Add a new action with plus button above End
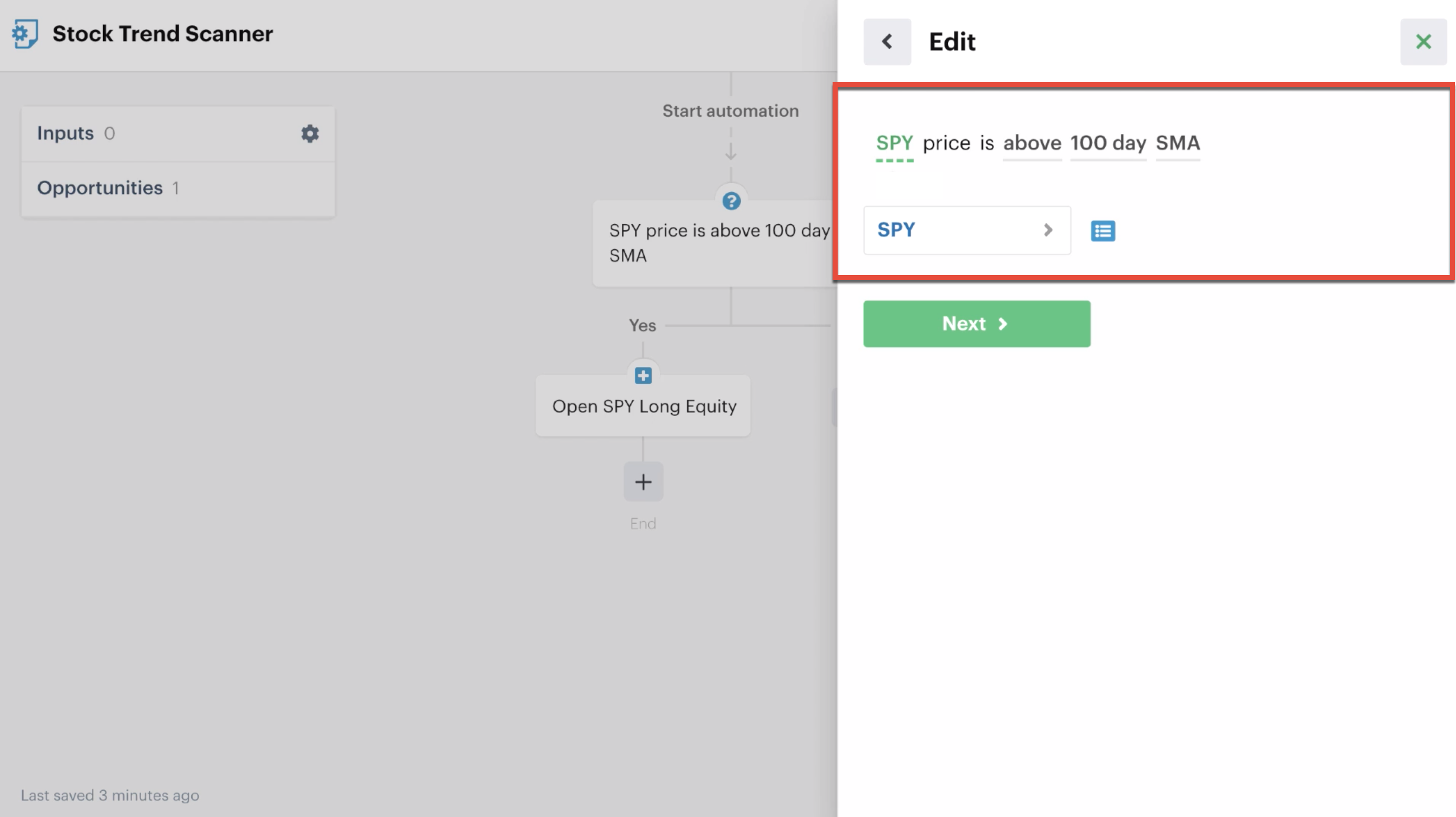Viewport: 1456px width, 817px height. (643, 482)
